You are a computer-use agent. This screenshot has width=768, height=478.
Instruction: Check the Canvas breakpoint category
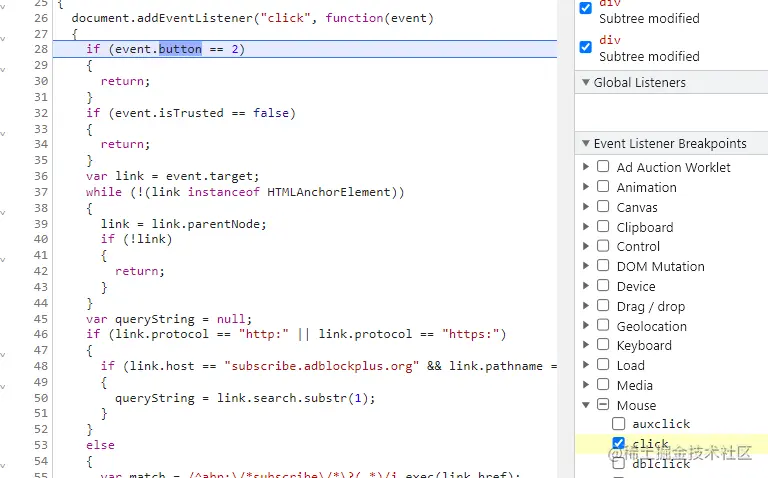tap(603, 206)
